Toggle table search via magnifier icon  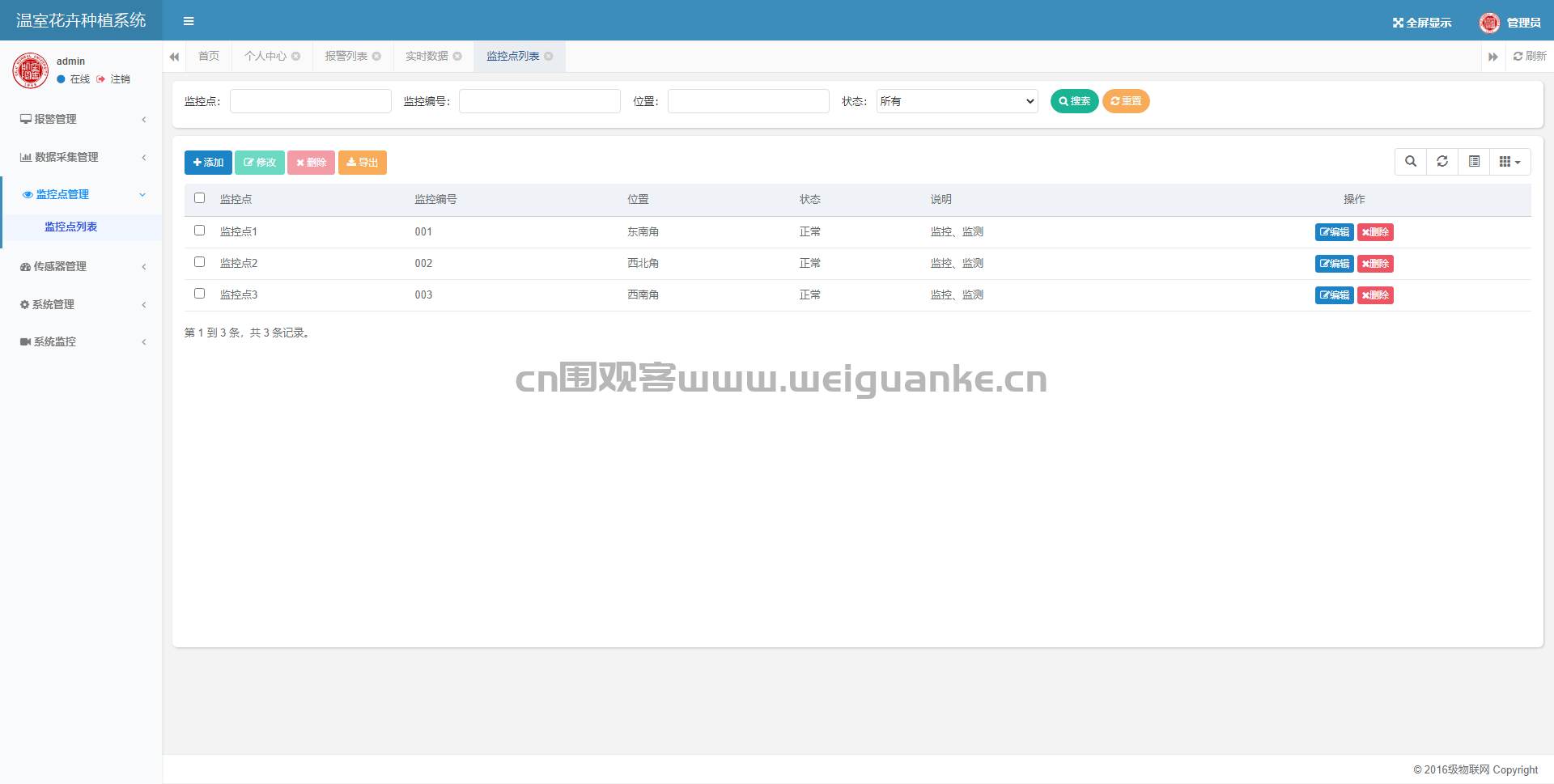[x=1411, y=162]
